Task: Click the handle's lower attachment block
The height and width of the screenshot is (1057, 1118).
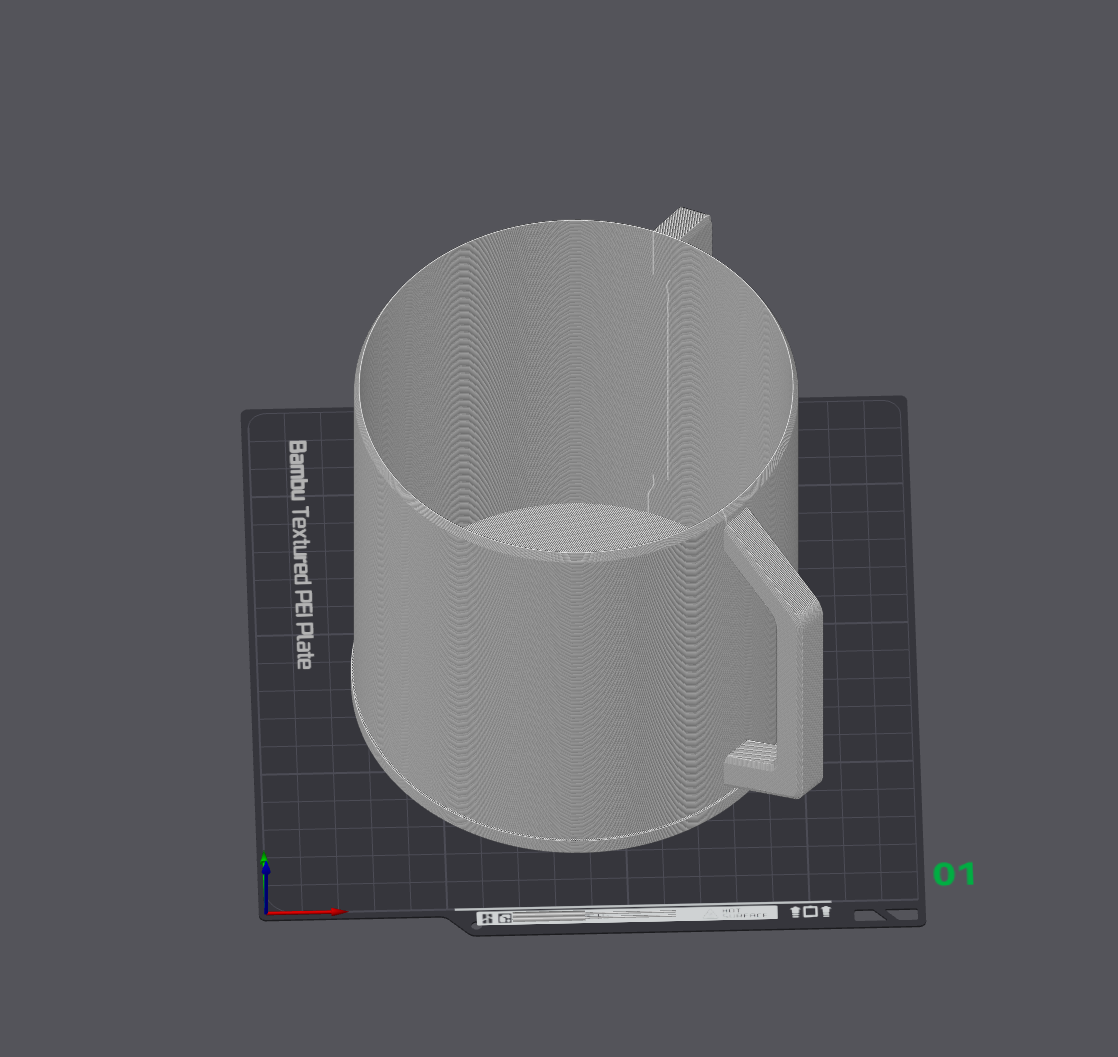Action: click(752, 763)
